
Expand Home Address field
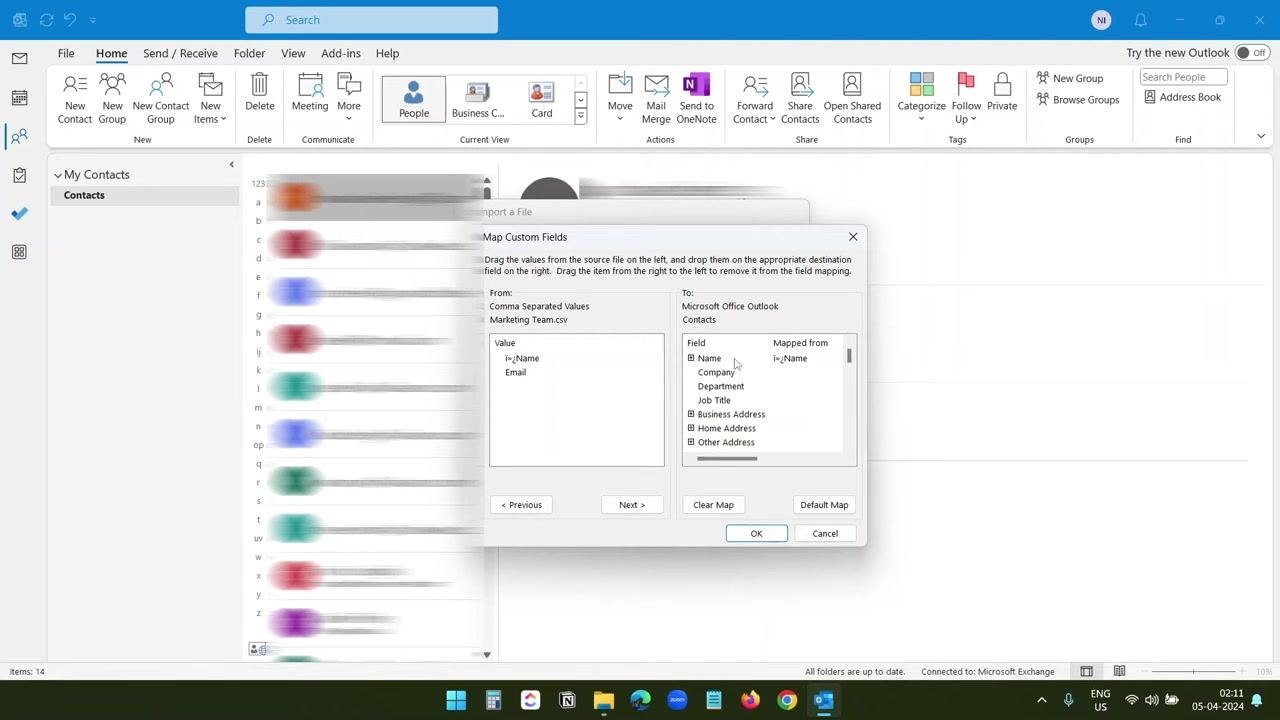(x=691, y=428)
